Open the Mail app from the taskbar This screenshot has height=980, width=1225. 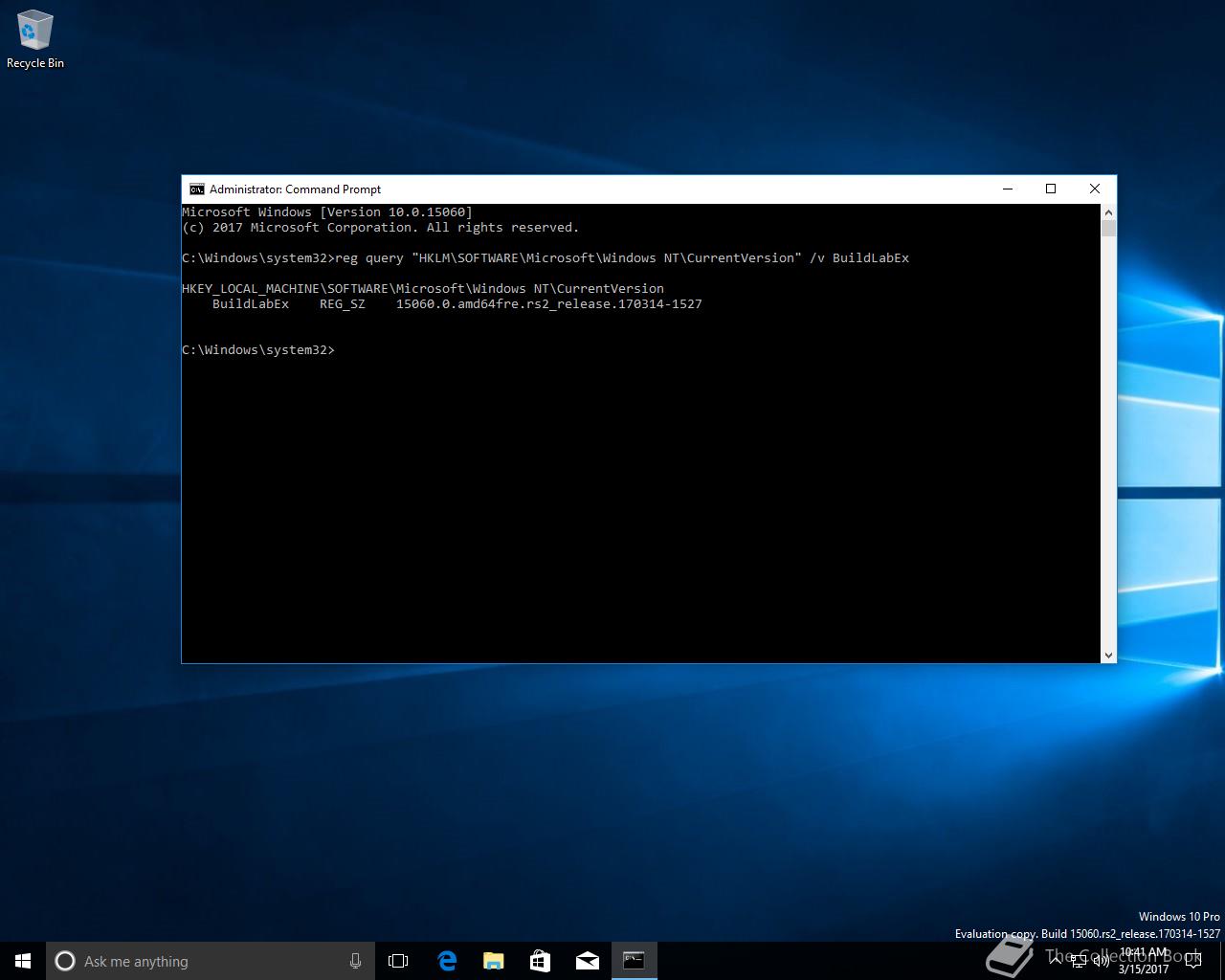(x=587, y=961)
